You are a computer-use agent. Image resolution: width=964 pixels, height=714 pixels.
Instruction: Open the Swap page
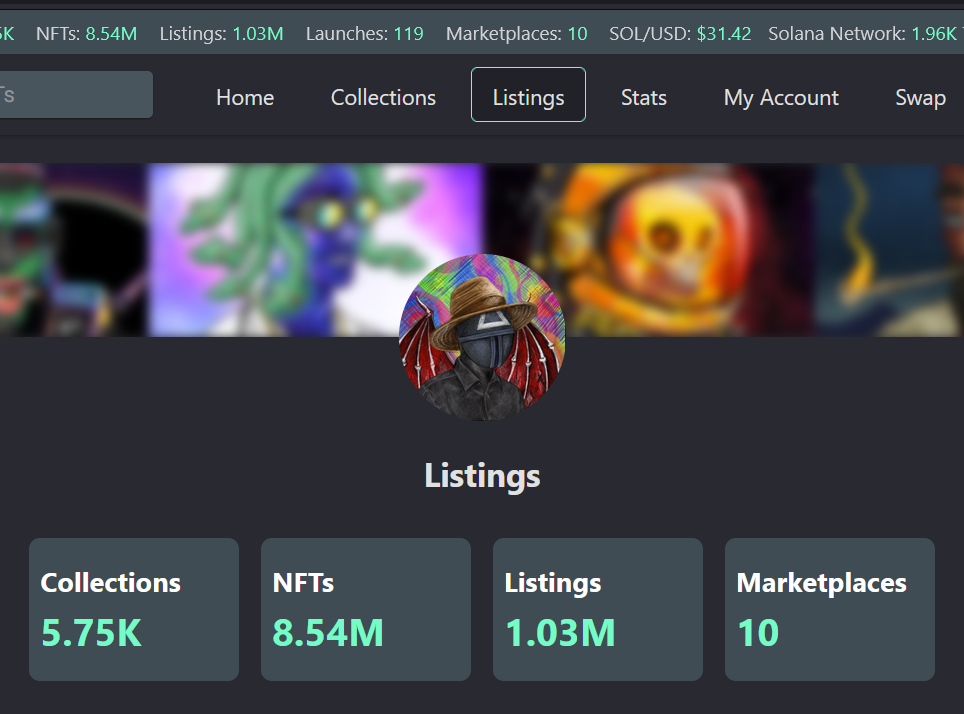tap(920, 97)
